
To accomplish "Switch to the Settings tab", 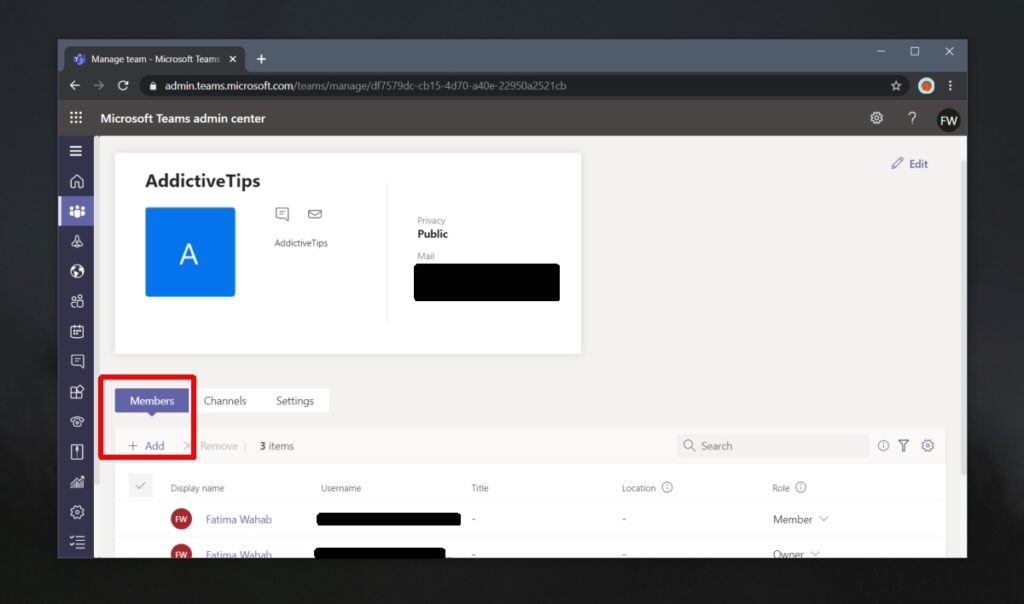I will [294, 400].
